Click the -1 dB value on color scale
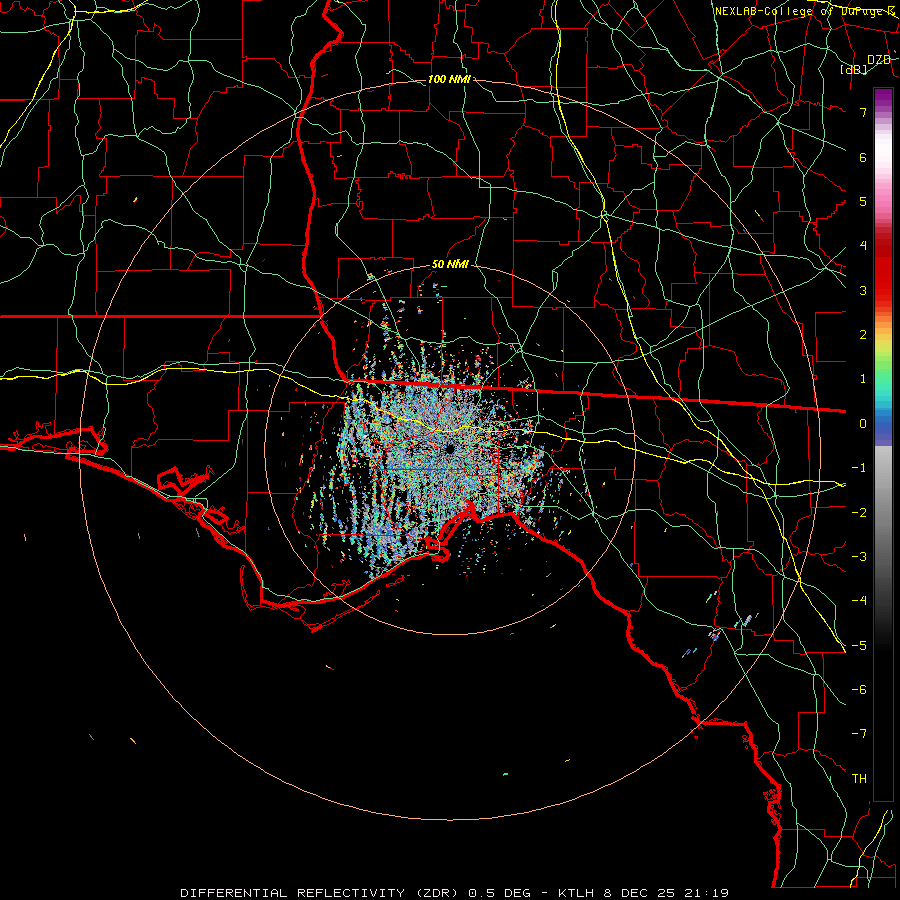 (x=859, y=468)
